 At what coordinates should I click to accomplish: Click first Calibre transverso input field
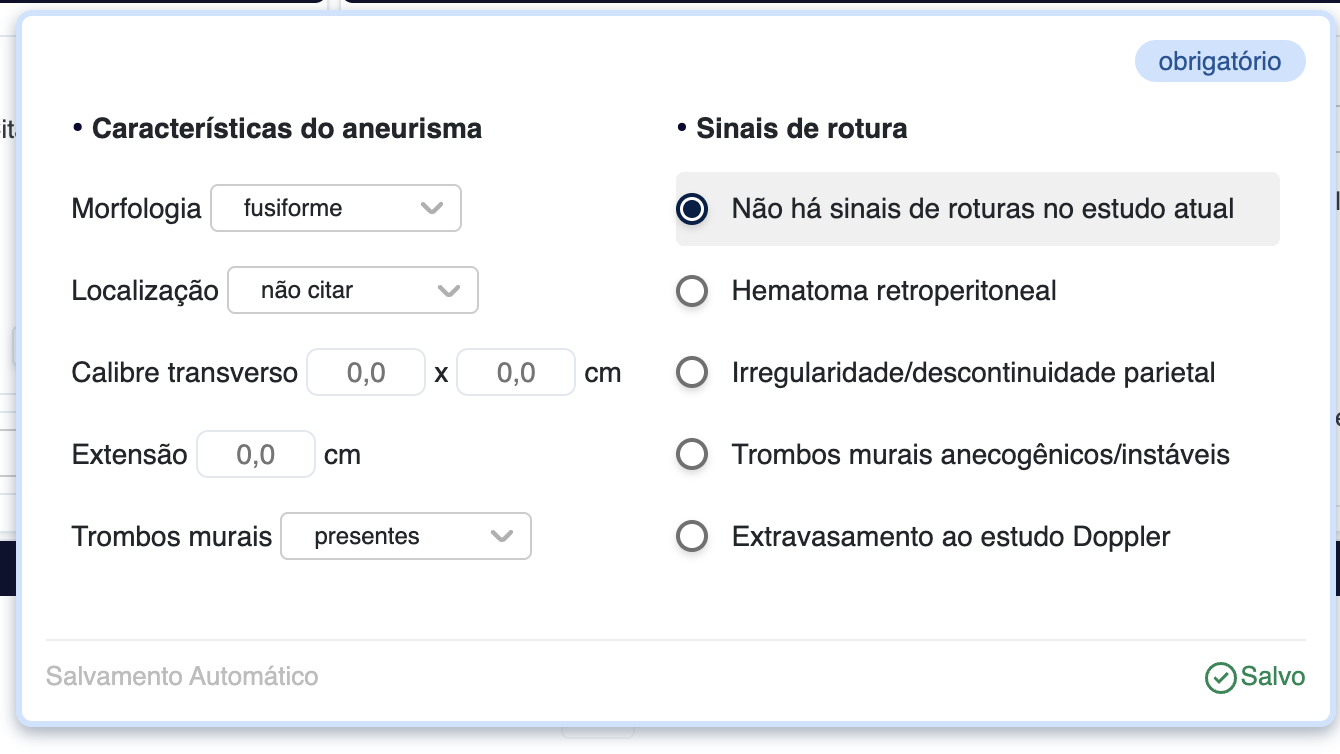click(x=366, y=373)
